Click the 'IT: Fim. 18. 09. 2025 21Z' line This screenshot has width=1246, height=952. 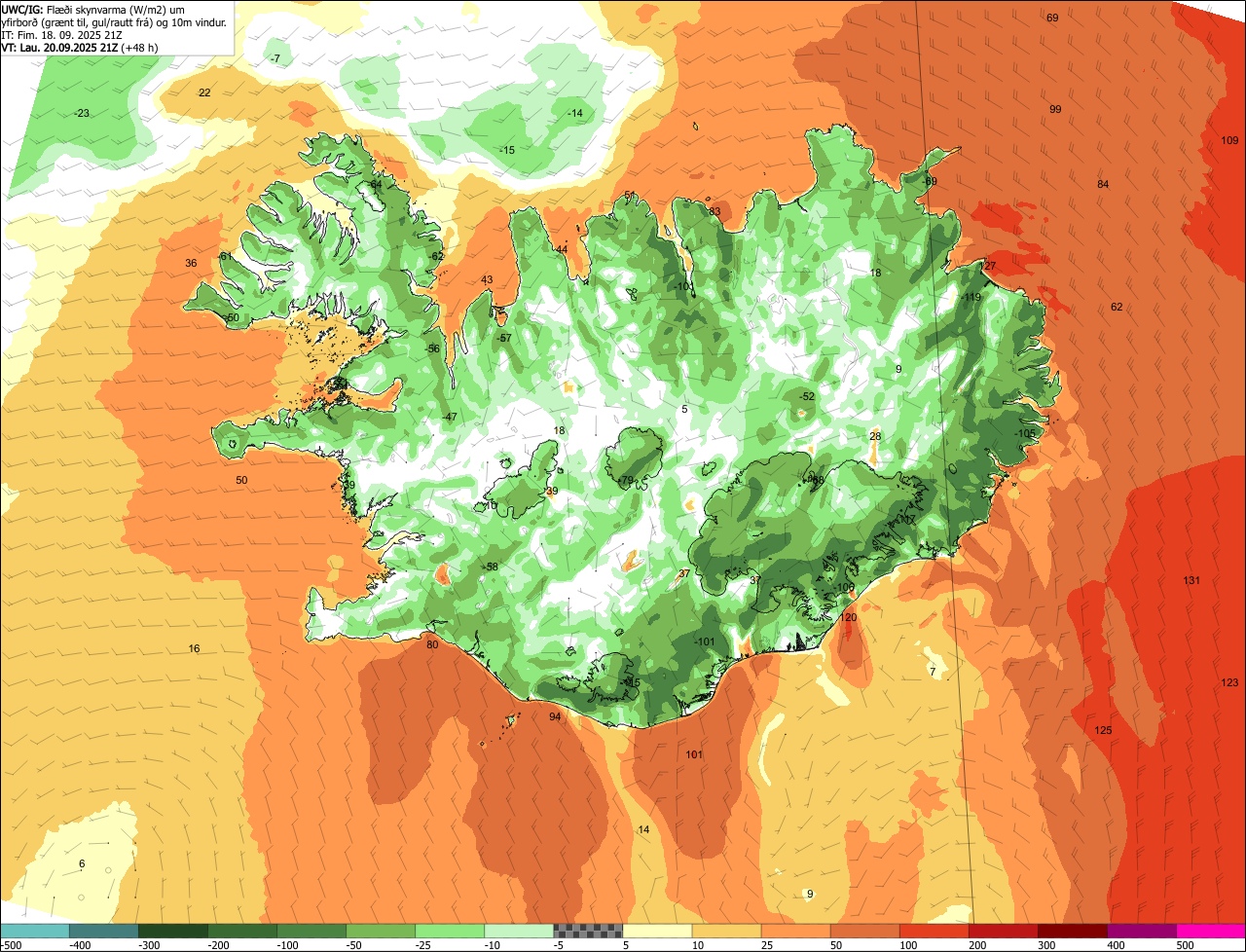(x=61, y=34)
